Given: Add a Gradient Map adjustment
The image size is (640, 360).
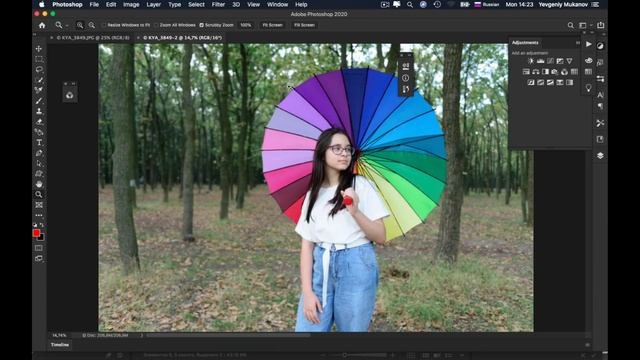Looking at the screenshot, I should click(x=569, y=82).
